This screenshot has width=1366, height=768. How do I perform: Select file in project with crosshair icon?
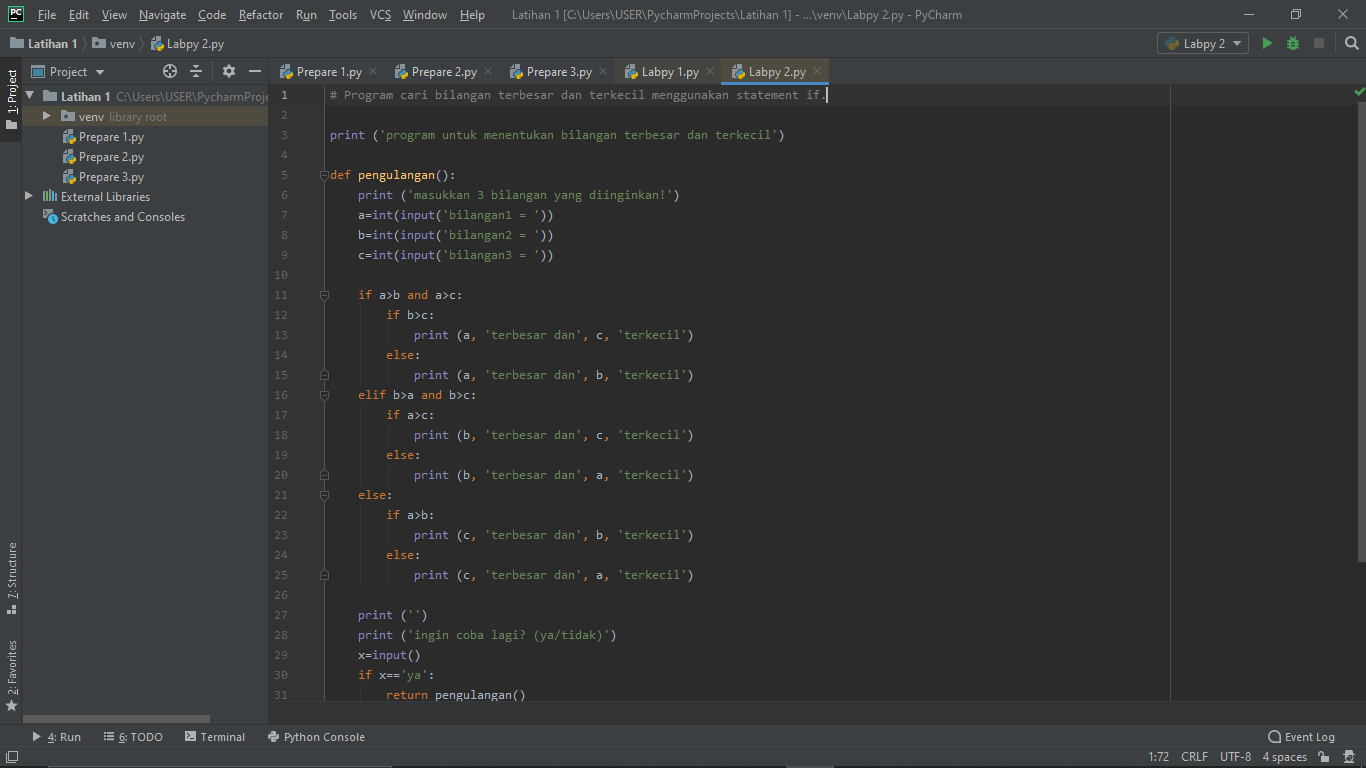tap(169, 71)
